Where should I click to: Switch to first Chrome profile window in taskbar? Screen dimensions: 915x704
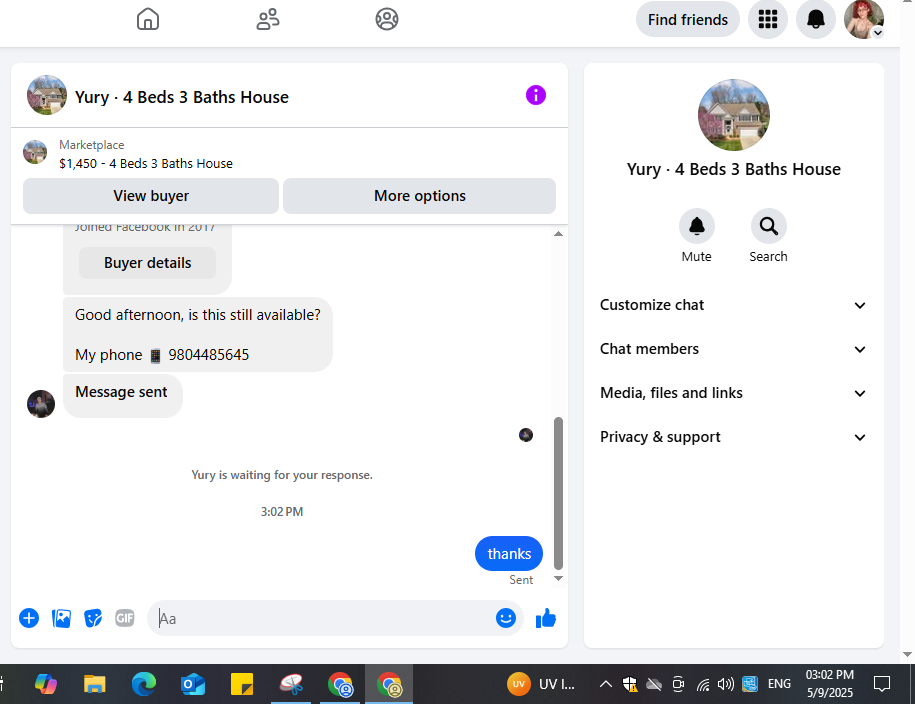pos(340,684)
